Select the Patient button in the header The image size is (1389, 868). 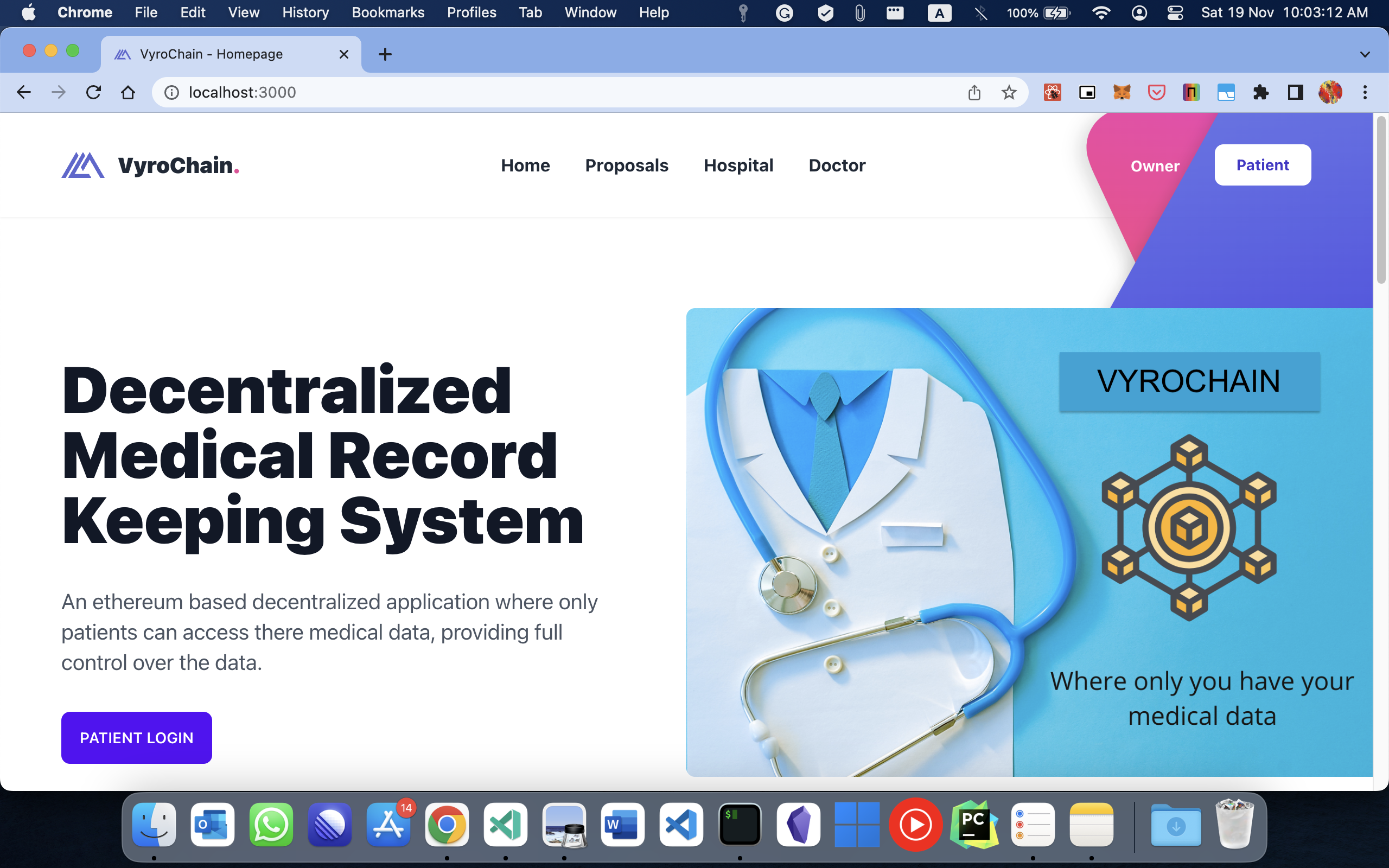(x=1262, y=165)
